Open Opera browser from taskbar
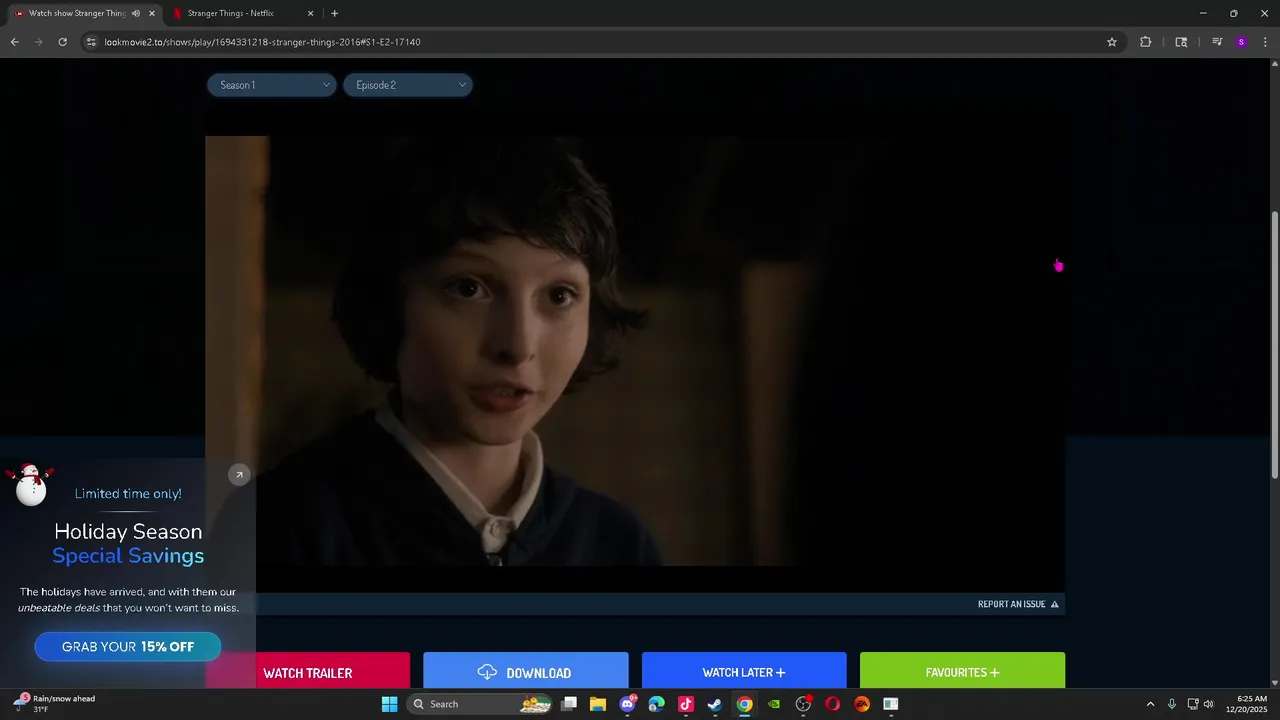Image resolution: width=1280 pixels, height=720 pixels. click(832, 704)
